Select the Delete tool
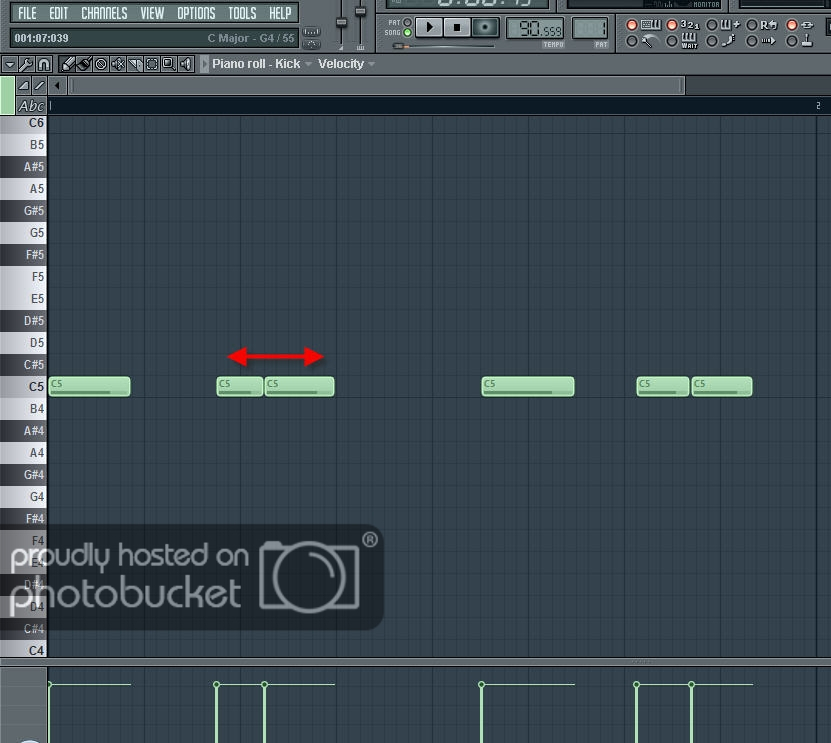 click(101, 64)
